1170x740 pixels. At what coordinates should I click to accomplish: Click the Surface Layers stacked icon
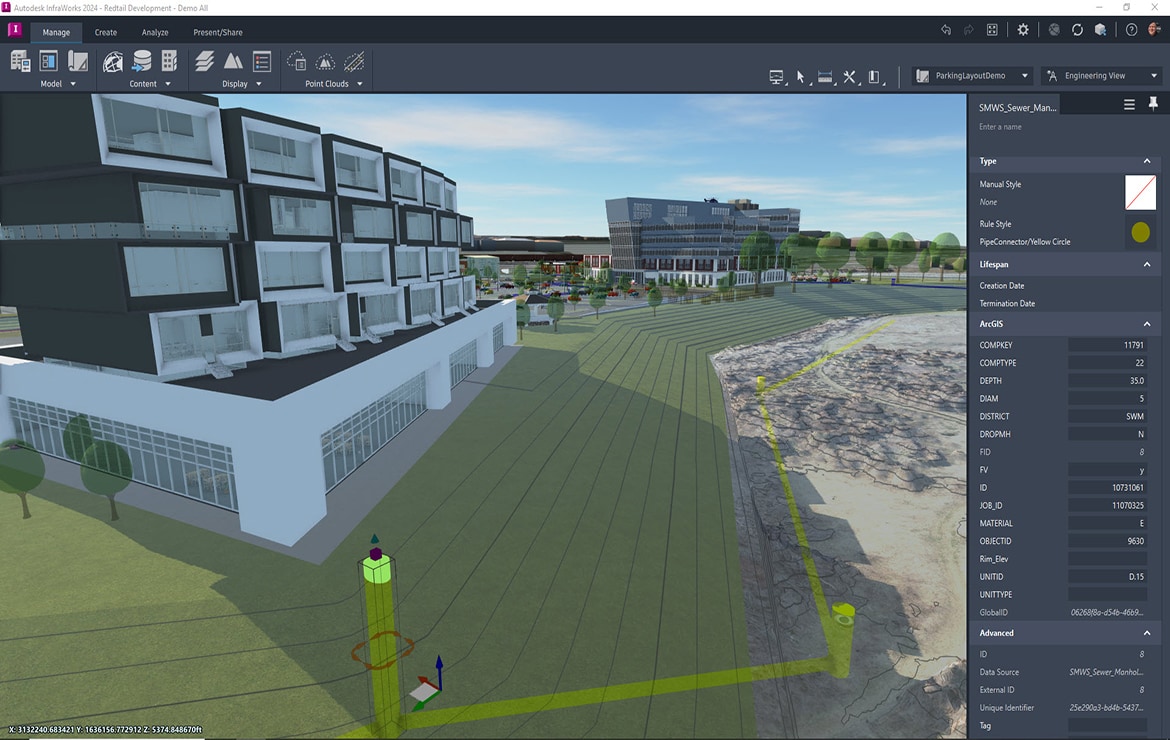coord(204,62)
